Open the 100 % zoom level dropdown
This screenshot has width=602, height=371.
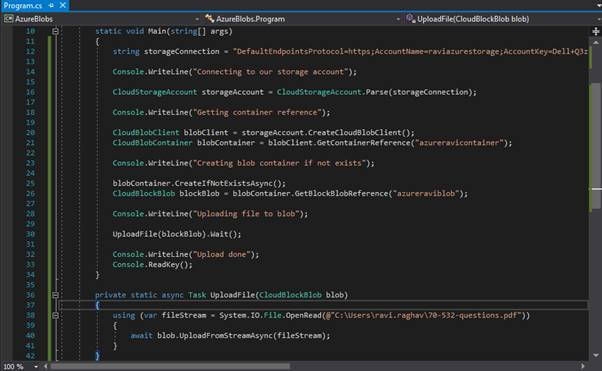click(x=35, y=366)
